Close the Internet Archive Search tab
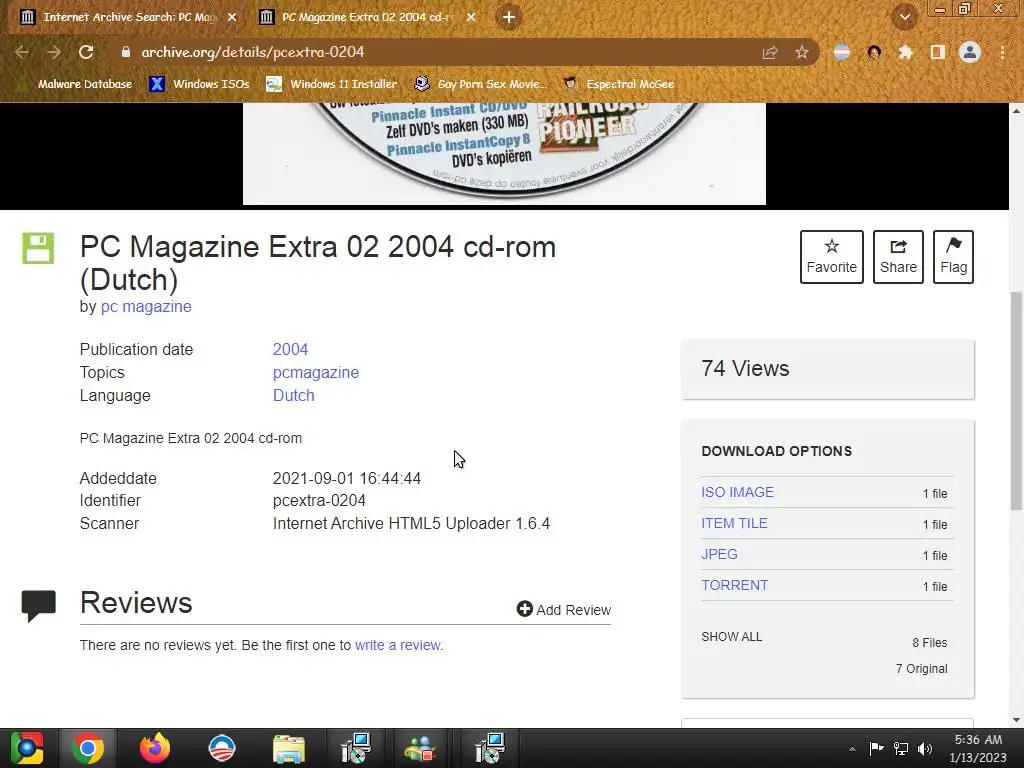This screenshot has width=1024, height=768. [x=232, y=17]
